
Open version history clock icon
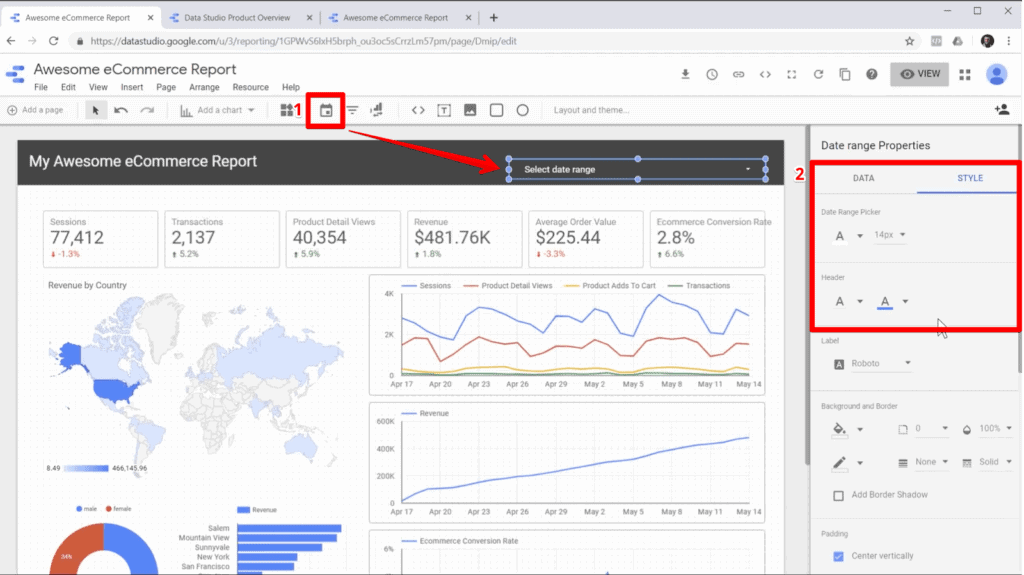pyautogui.click(x=712, y=74)
